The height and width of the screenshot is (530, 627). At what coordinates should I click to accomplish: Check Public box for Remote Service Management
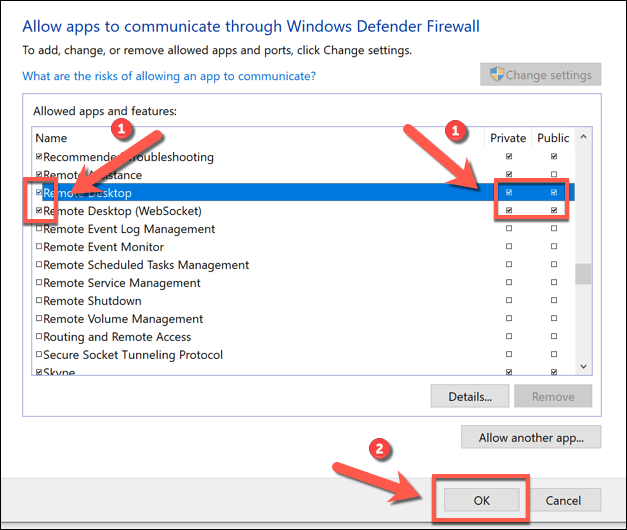[554, 283]
